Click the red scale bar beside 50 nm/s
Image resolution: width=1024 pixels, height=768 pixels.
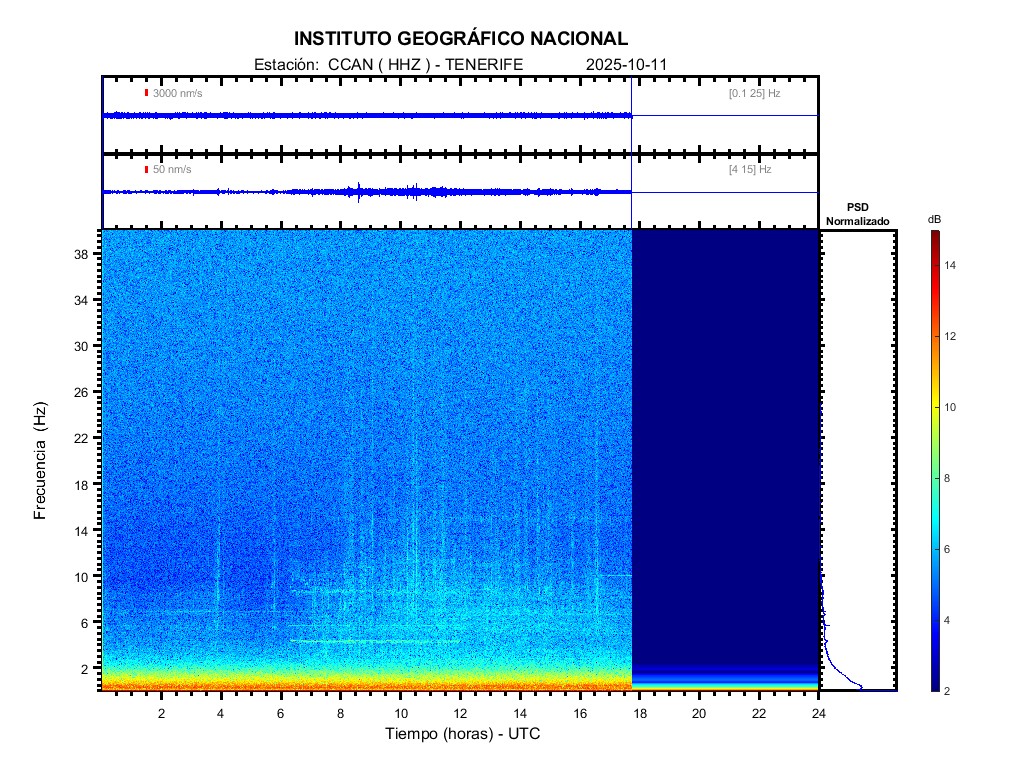tap(147, 170)
